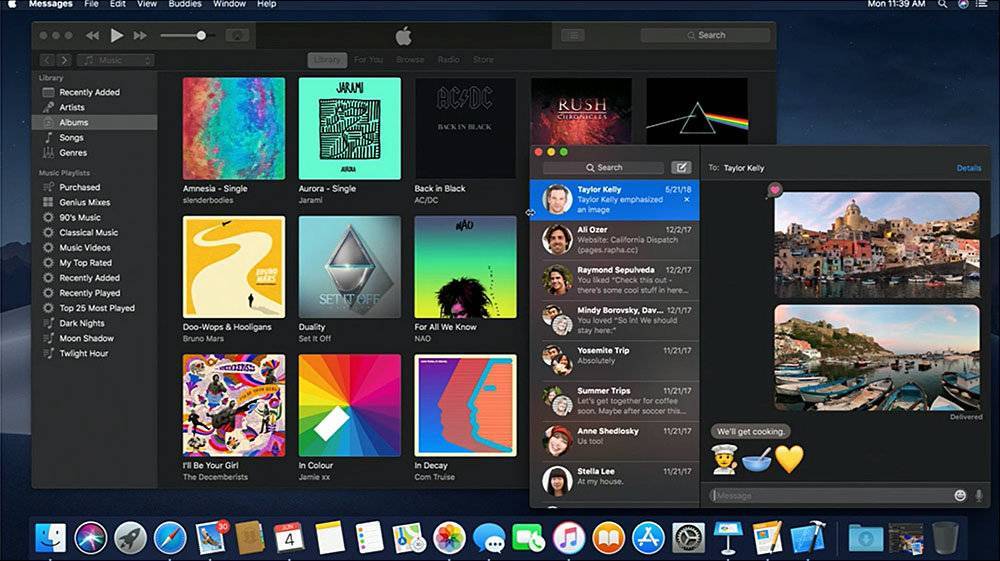Open the Duality album cover
Screen dimensions: 1000x561
(x=349, y=266)
